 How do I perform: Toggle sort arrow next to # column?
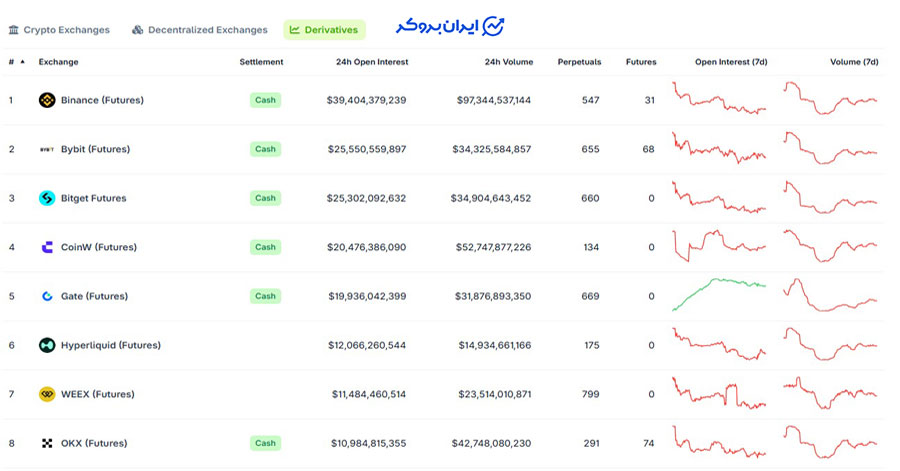pos(22,62)
